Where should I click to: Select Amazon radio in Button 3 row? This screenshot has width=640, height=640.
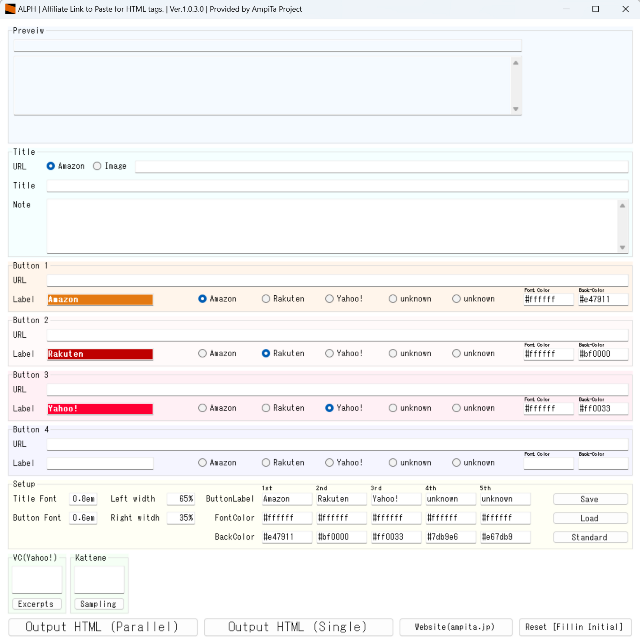coord(203,408)
